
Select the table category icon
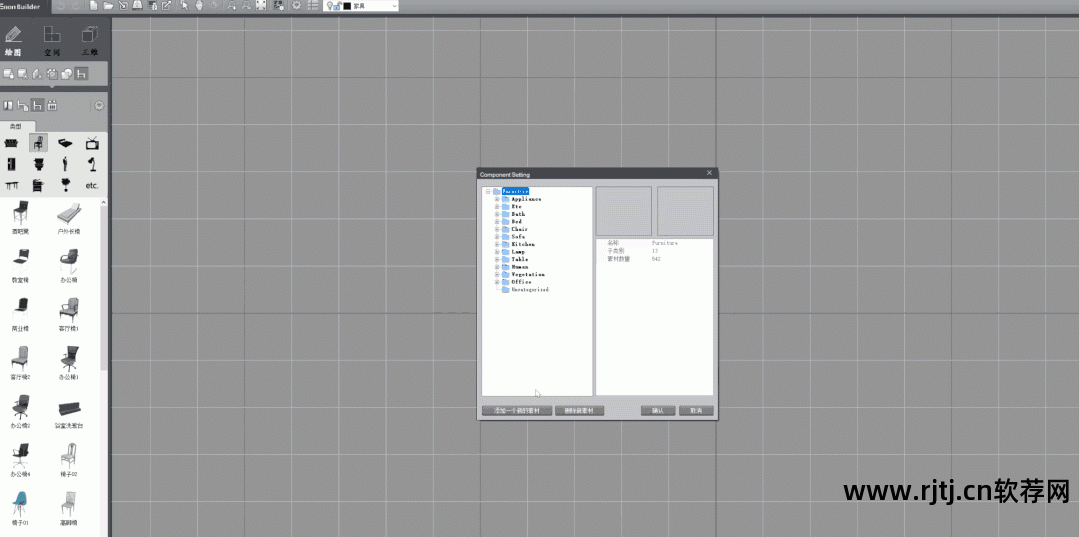pos(12,185)
